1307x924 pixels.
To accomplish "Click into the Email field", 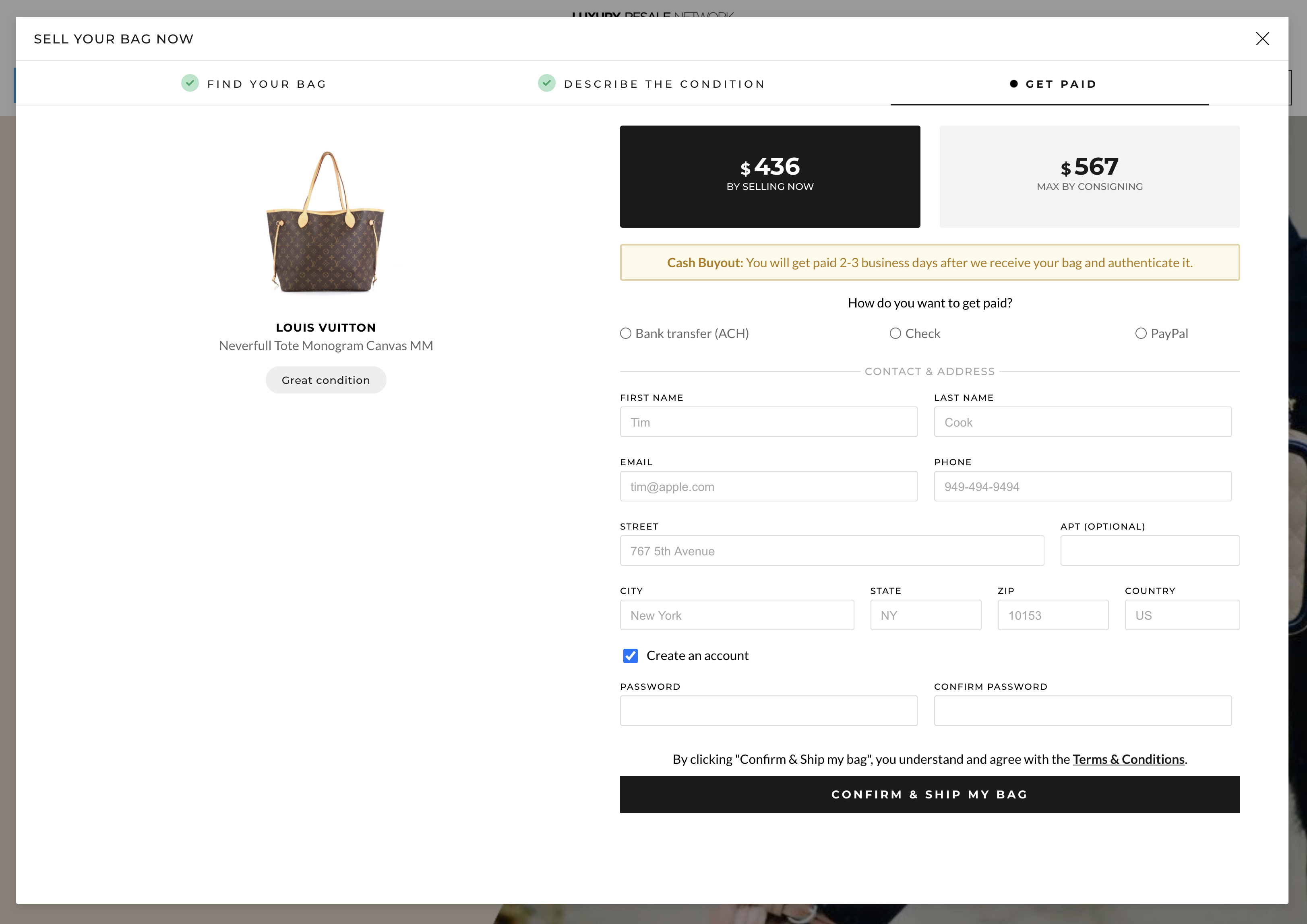I will (x=769, y=486).
